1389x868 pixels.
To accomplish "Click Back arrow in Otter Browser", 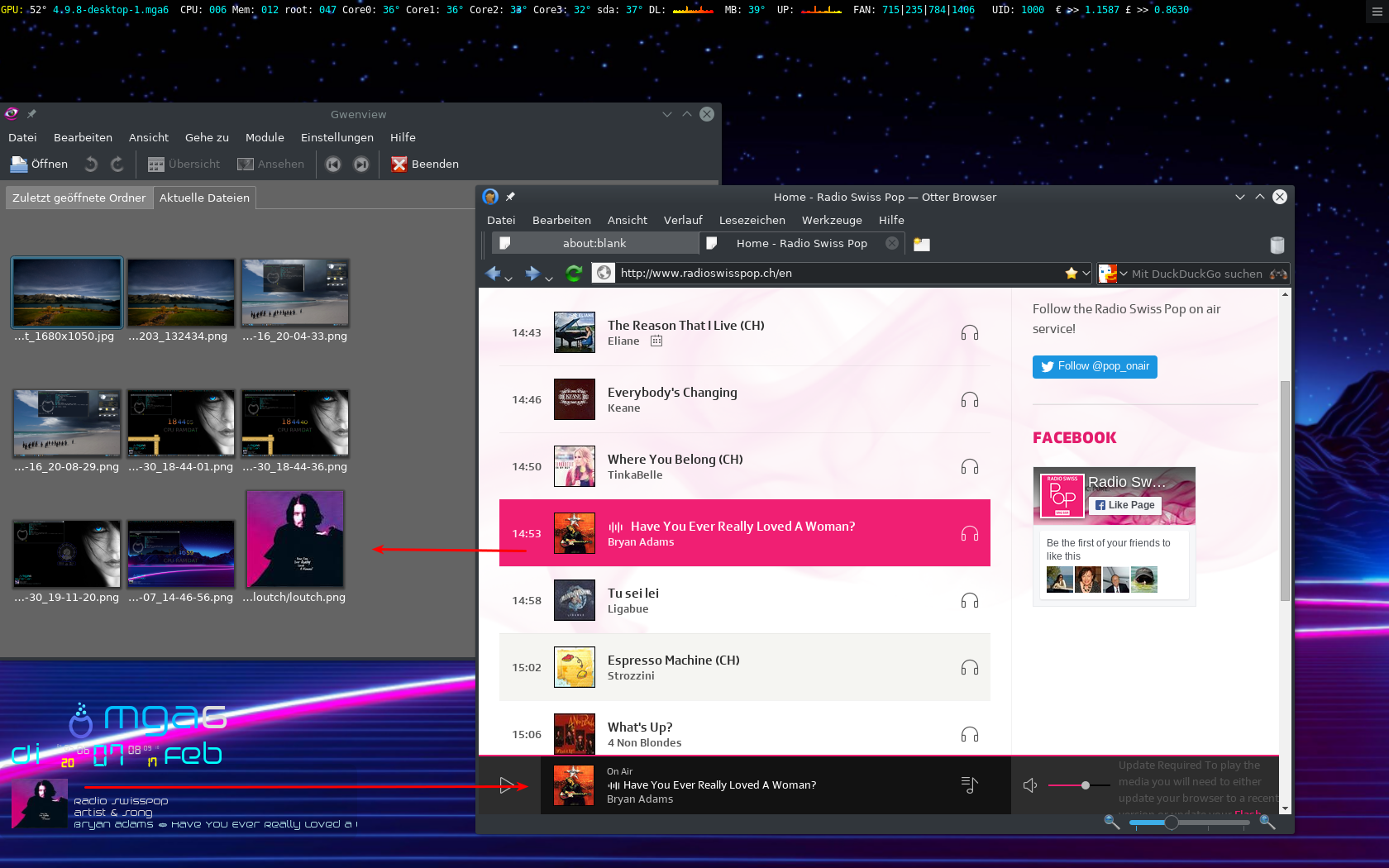I will [494, 273].
